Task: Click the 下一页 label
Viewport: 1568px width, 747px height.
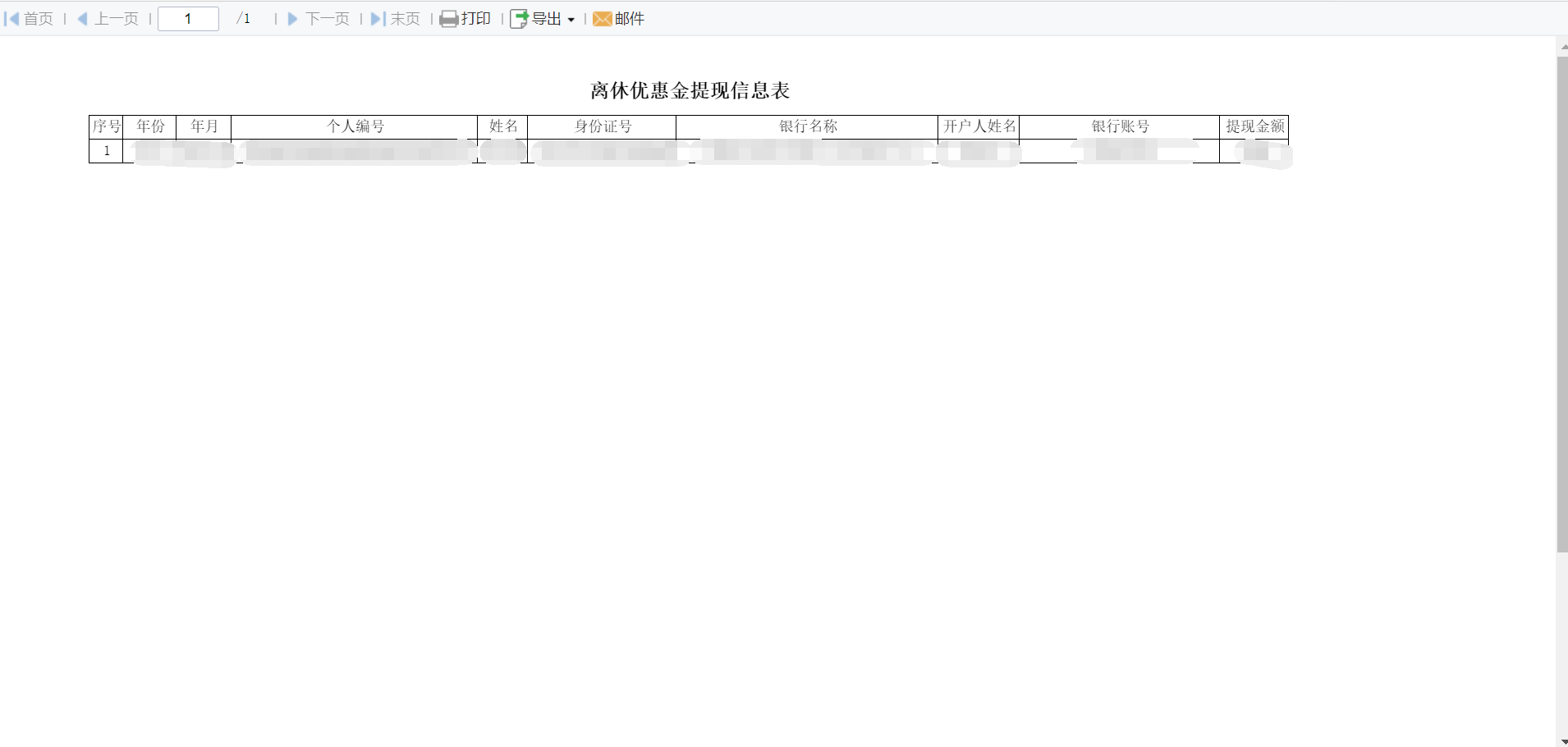Action: point(328,19)
